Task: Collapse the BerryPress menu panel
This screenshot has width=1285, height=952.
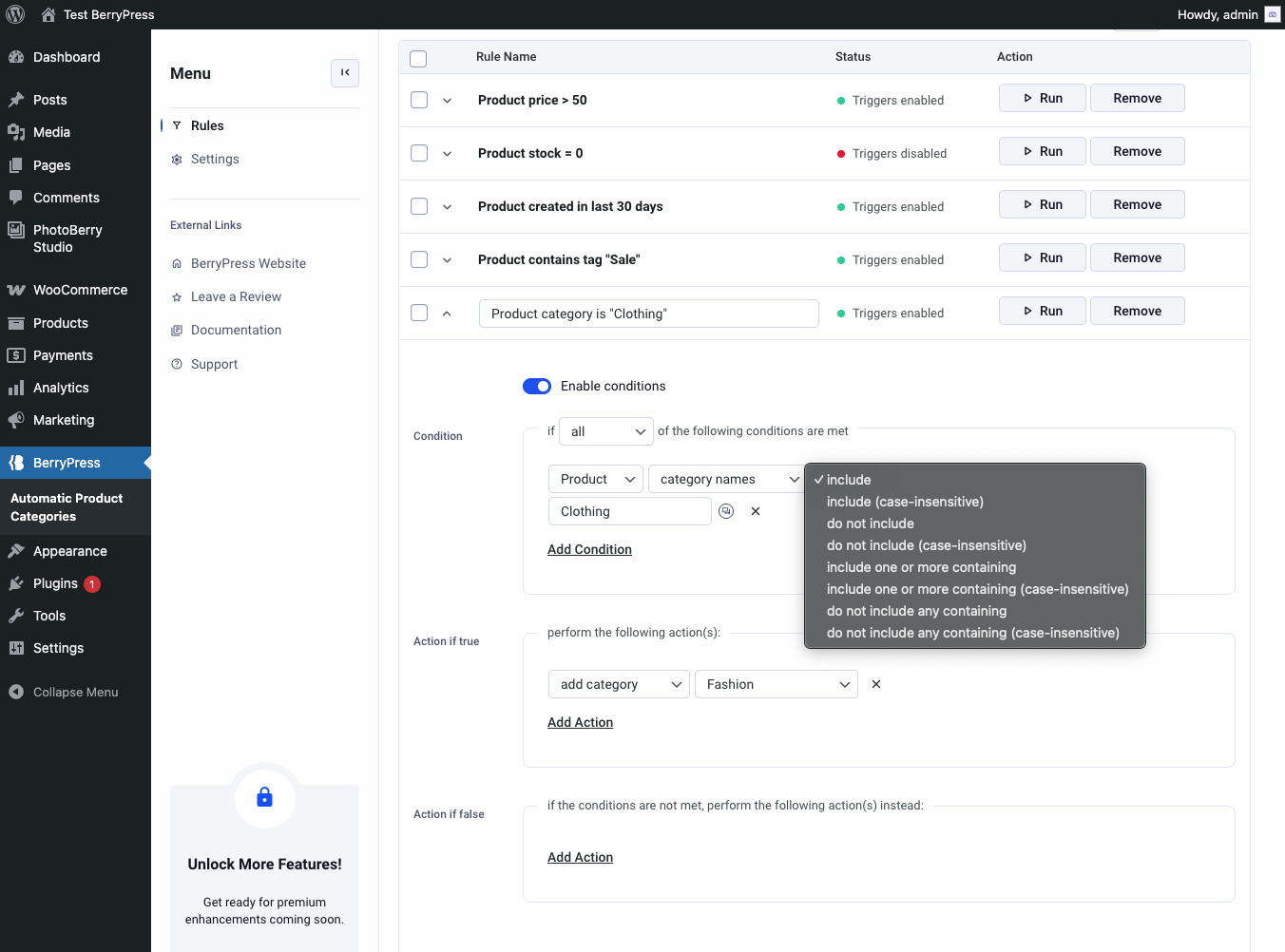Action: tap(345, 72)
